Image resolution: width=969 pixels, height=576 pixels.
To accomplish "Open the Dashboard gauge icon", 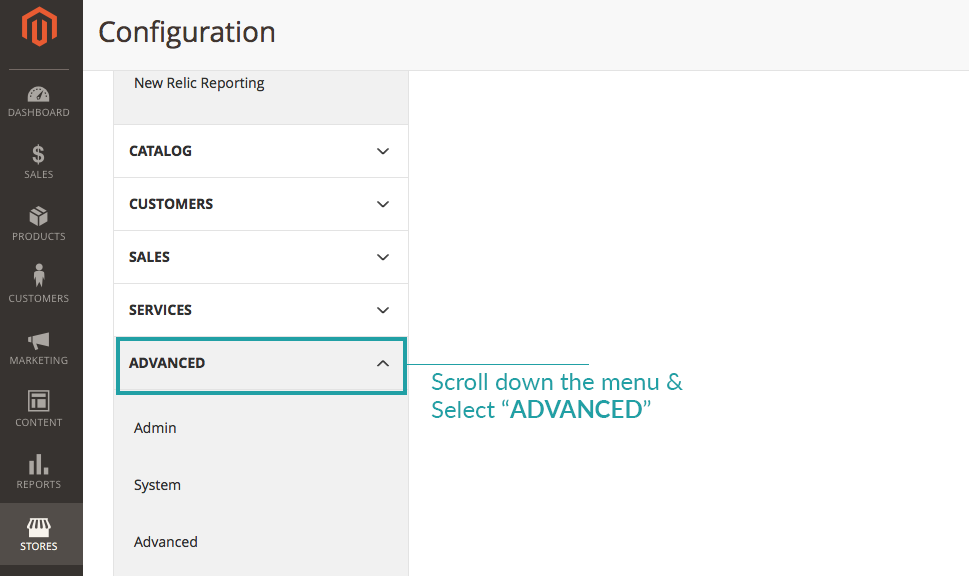I will coord(39,95).
